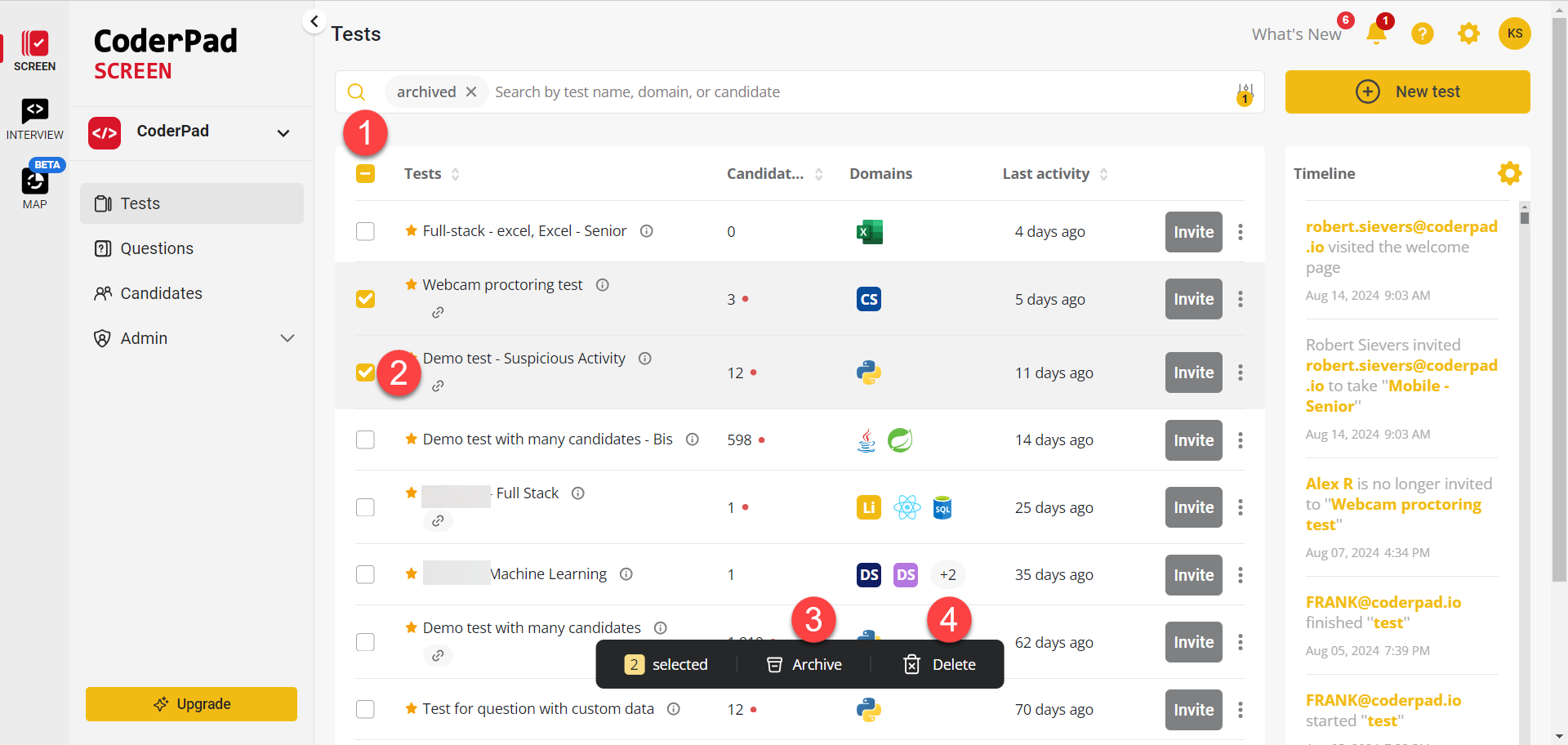The image size is (1568, 745).
Task: Open the search filter options icon
Action: (1245, 92)
